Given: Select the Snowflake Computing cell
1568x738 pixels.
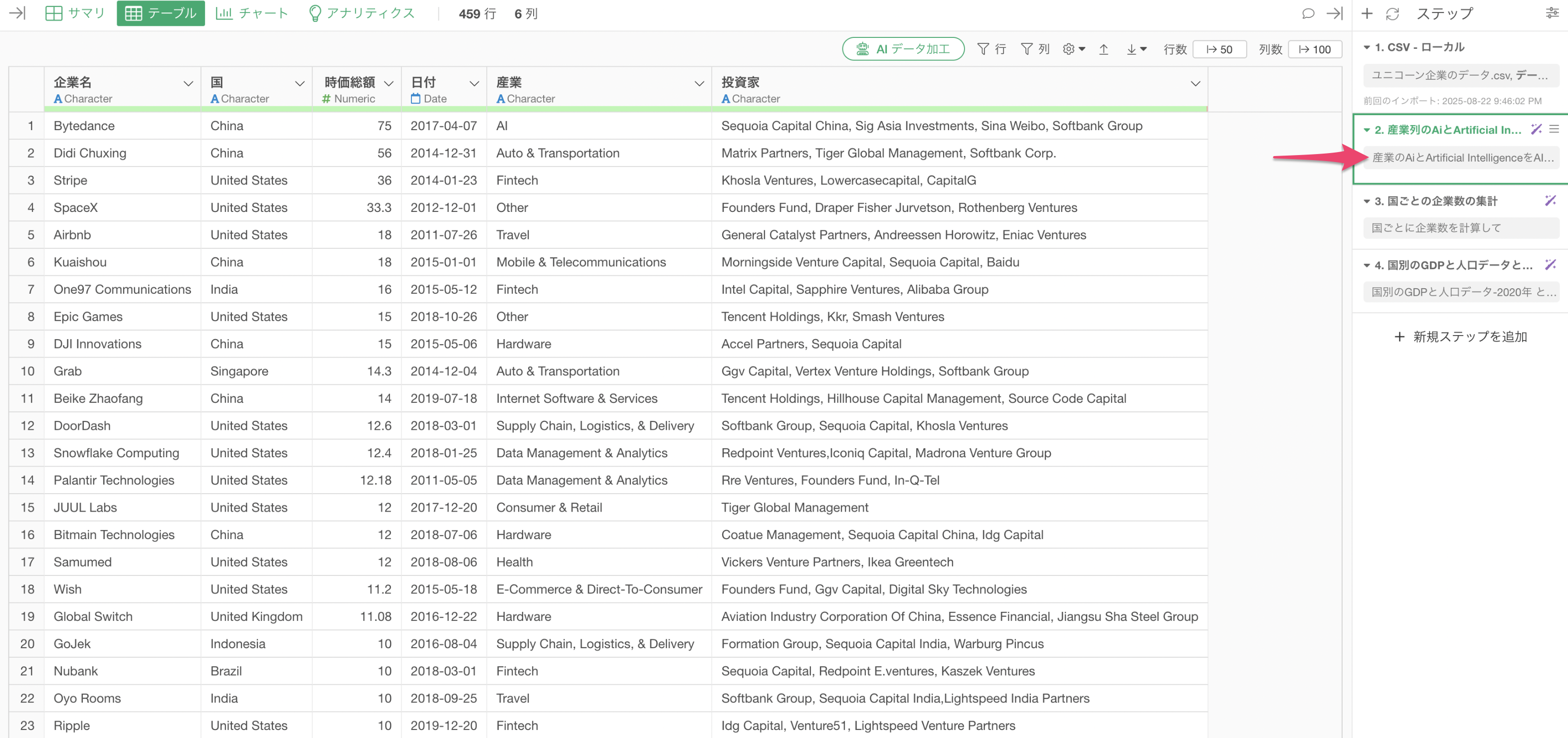Looking at the screenshot, I should click(x=122, y=453).
